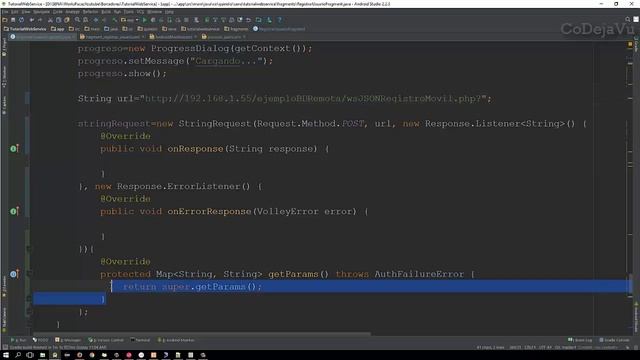Select the app folder breadcrumb
640x360 pixels.
pos(58,29)
